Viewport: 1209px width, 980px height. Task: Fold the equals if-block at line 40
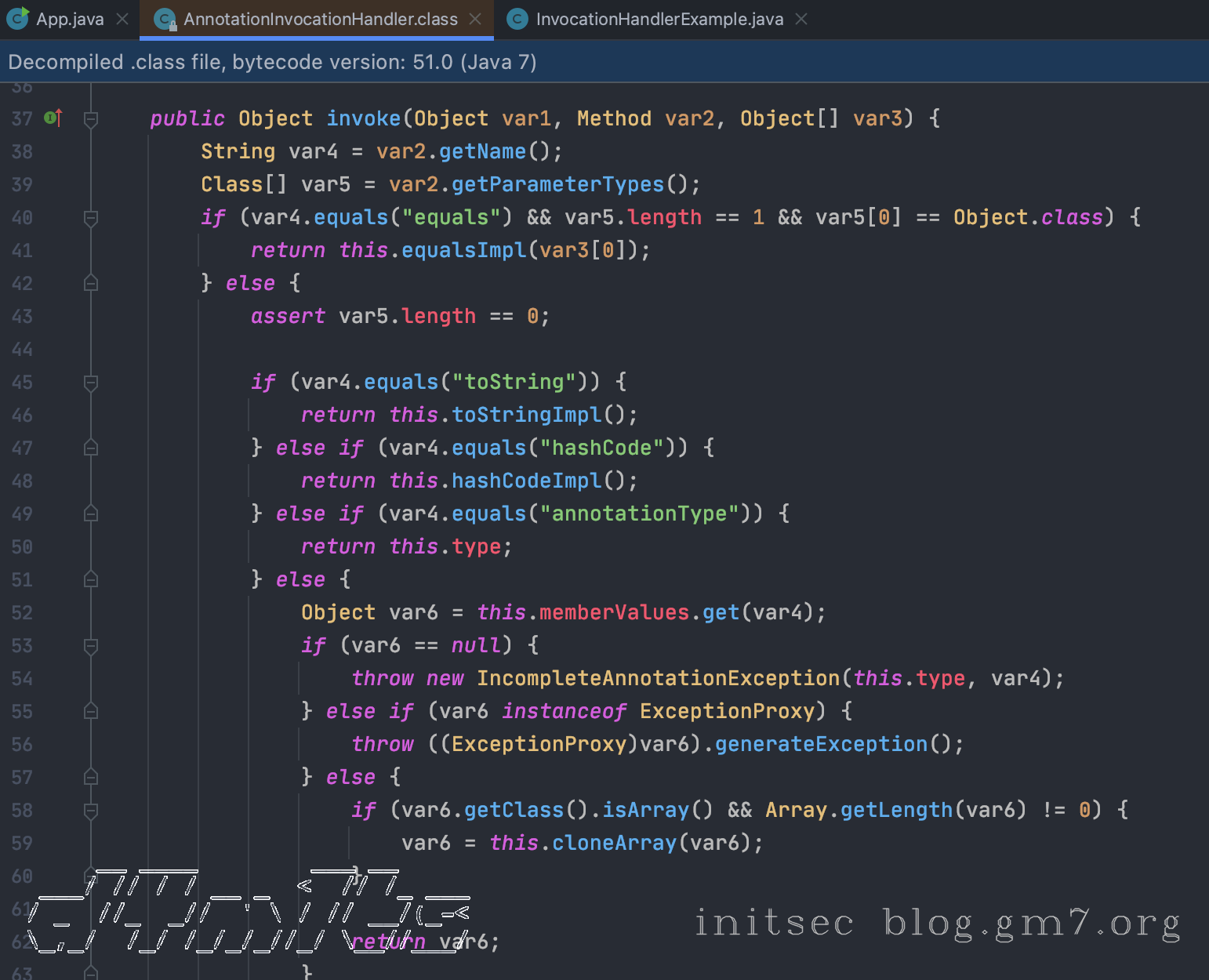click(x=91, y=218)
